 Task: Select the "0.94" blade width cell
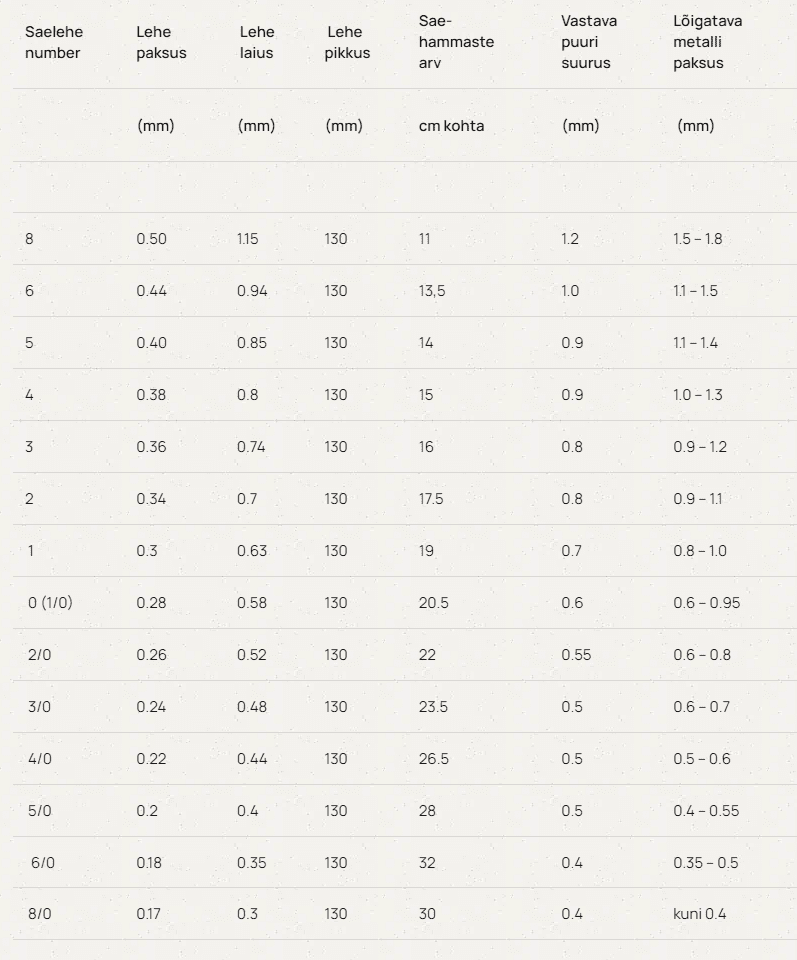[x=252, y=291]
